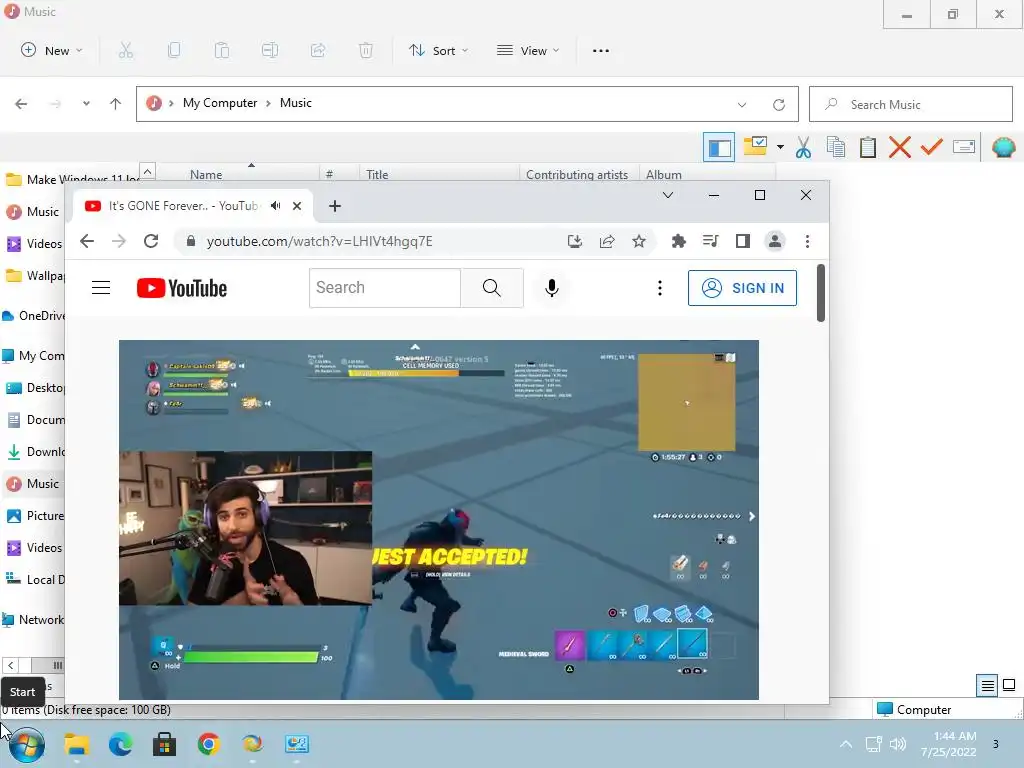Toggle the preview pane button in Explorer toolbar

coord(719,147)
